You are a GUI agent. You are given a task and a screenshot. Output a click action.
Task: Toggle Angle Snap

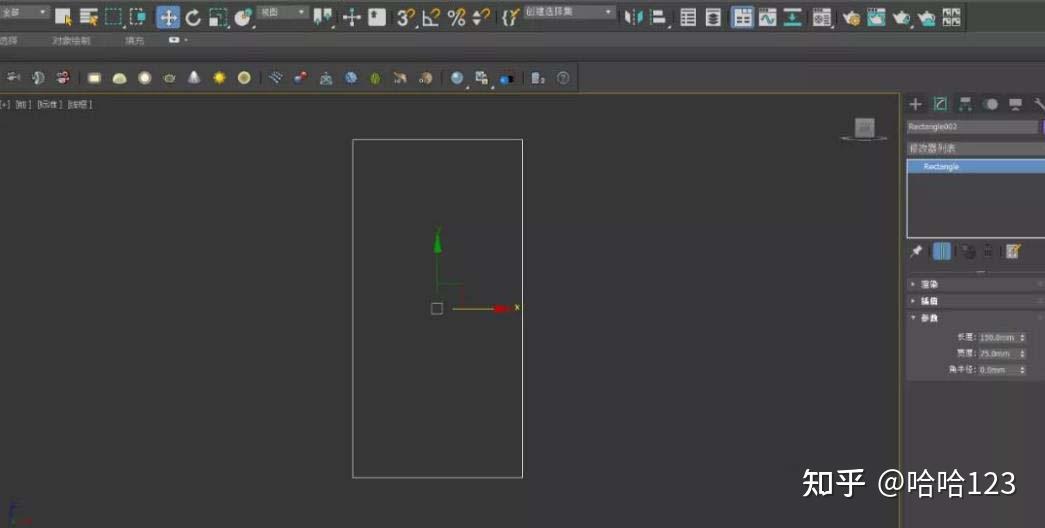pyautogui.click(x=431, y=17)
